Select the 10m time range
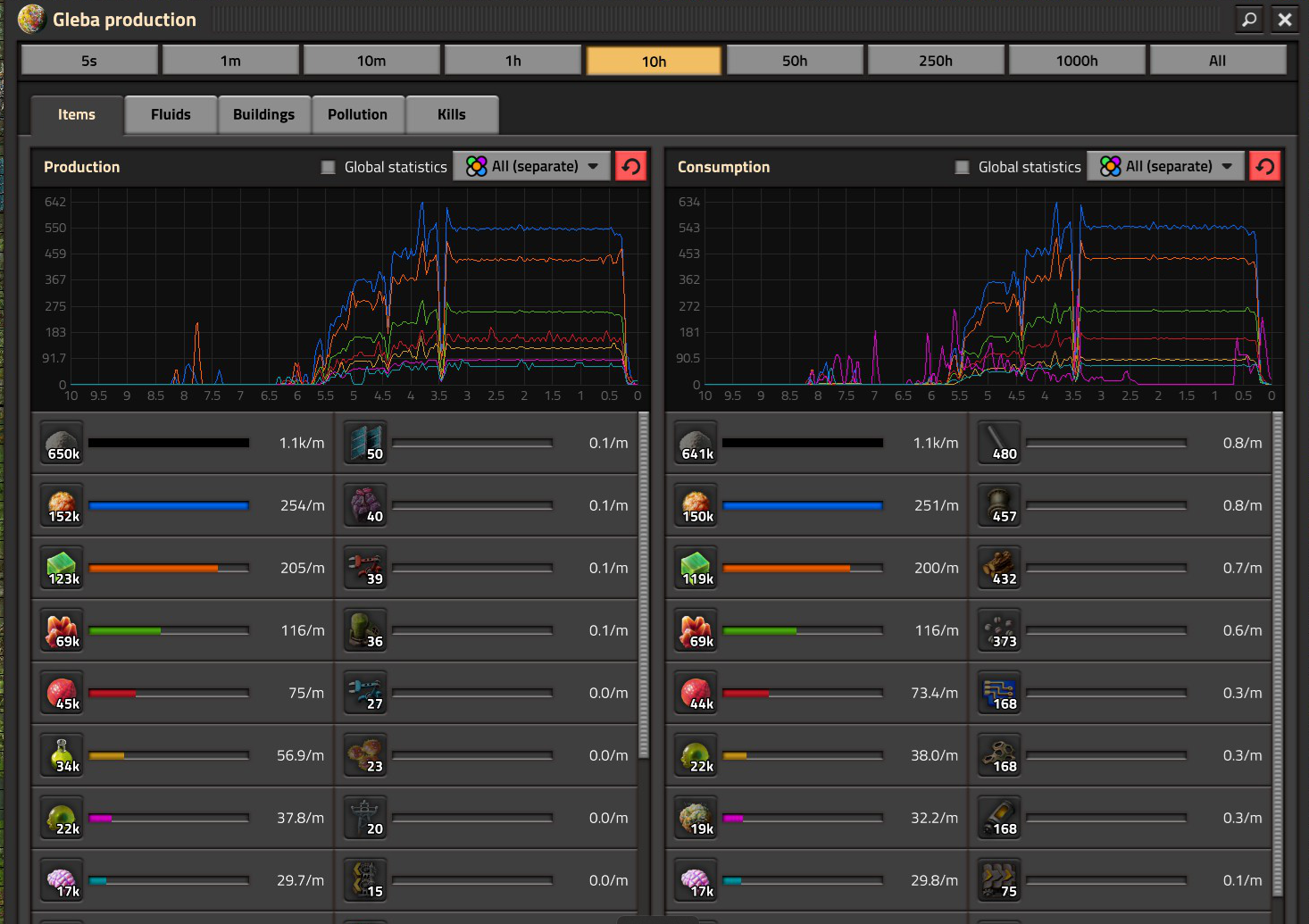 pos(371,61)
